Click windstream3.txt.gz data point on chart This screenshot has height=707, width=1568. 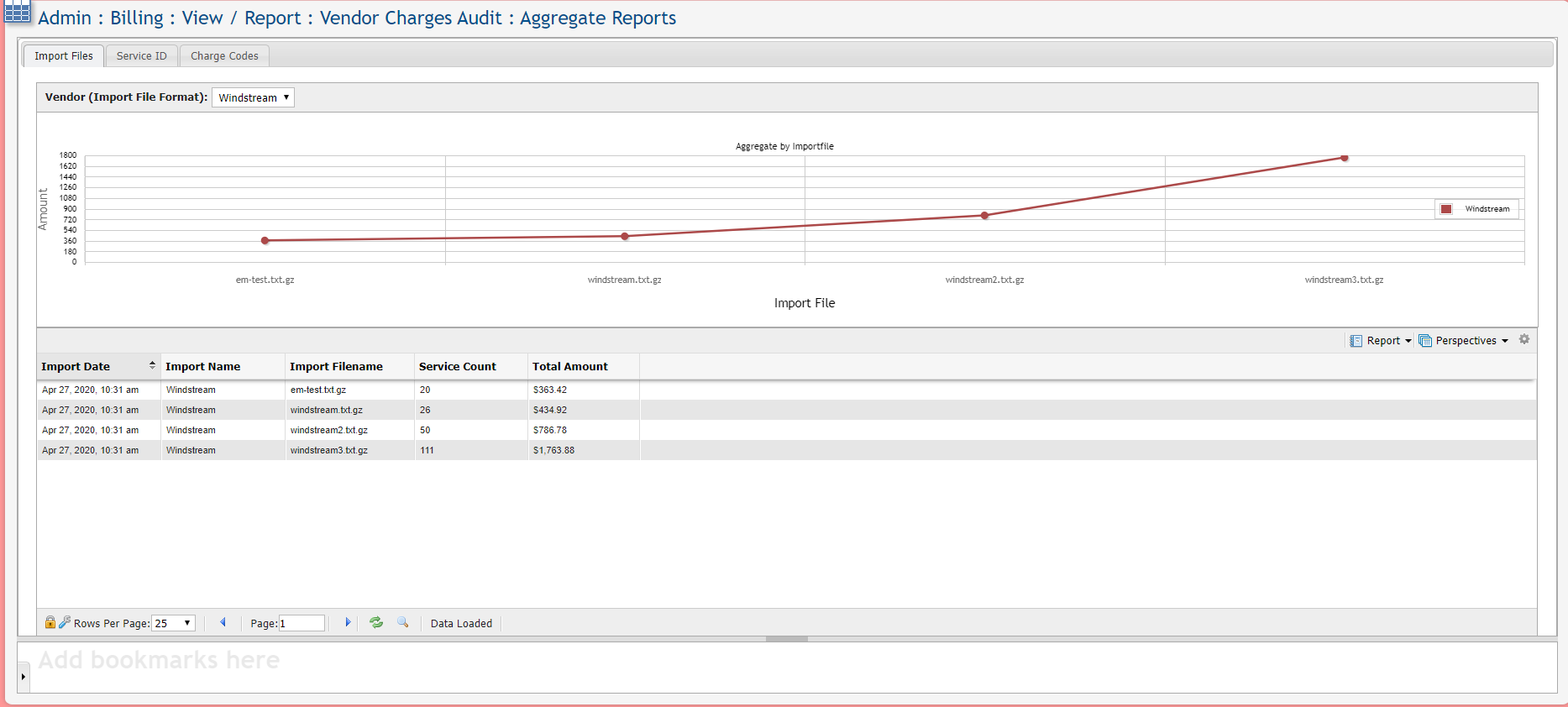[x=1345, y=158]
